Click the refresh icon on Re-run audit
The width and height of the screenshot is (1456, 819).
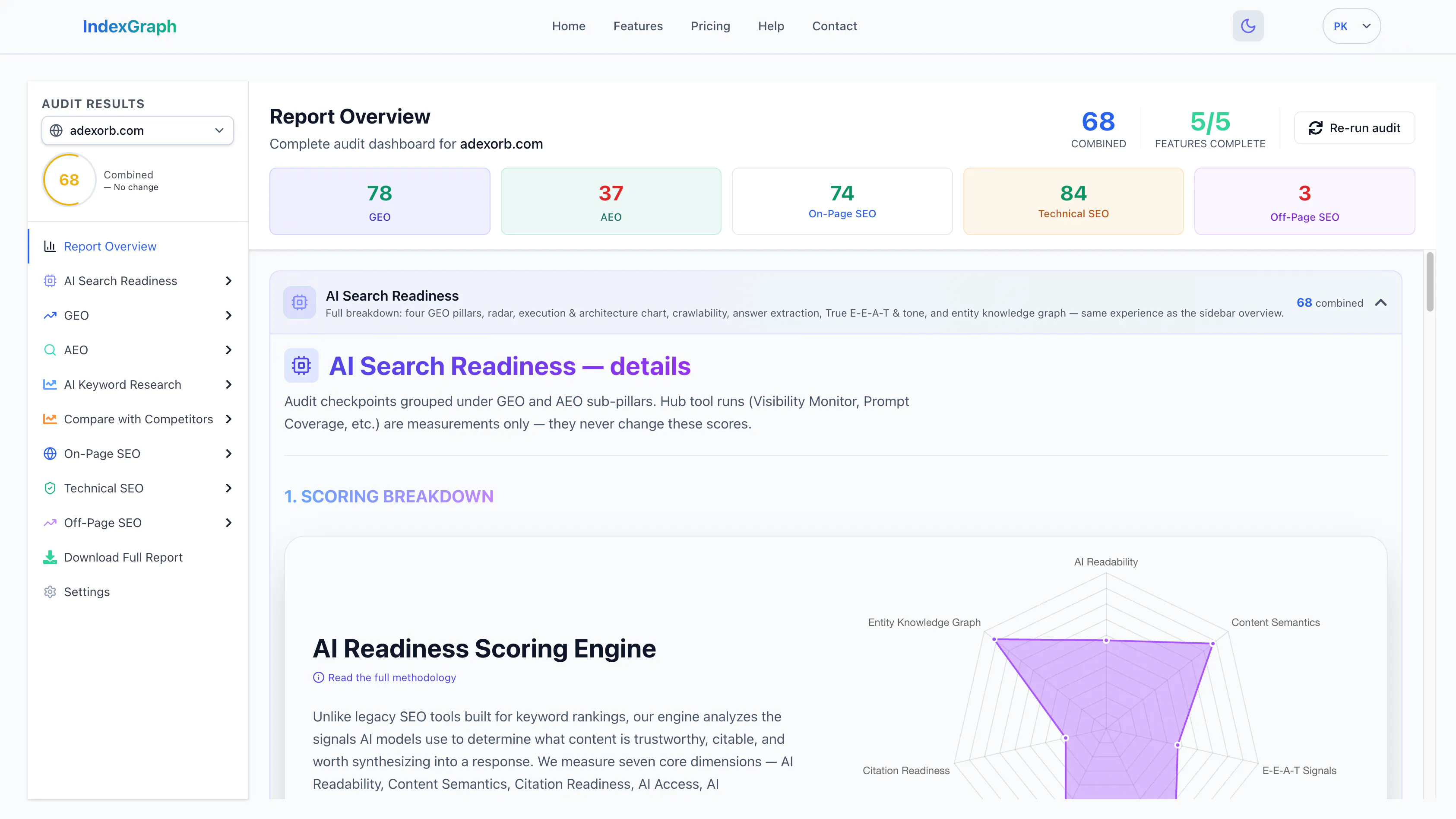click(x=1315, y=128)
